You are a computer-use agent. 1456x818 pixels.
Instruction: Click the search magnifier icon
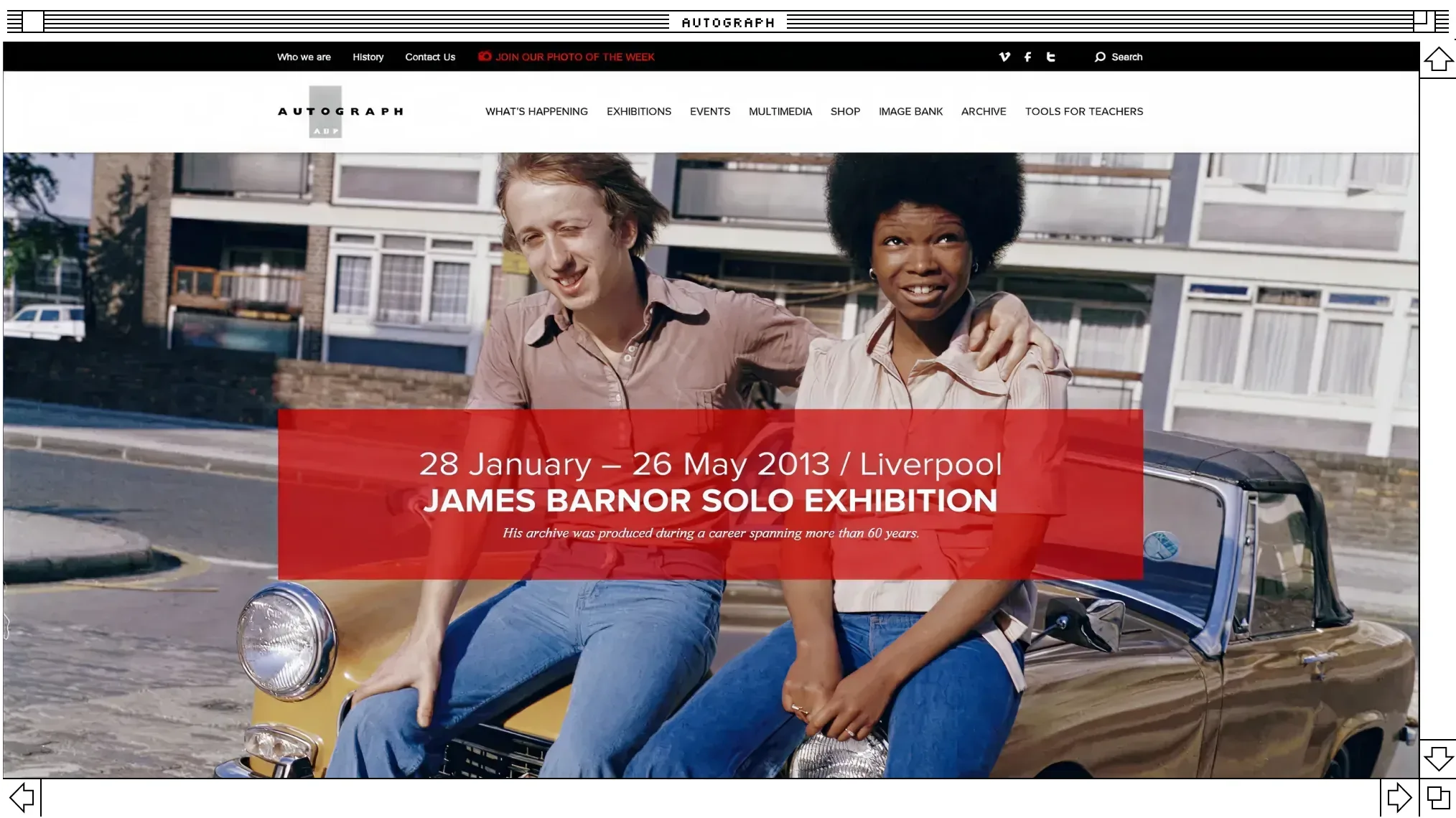[x=1099, y=57]
